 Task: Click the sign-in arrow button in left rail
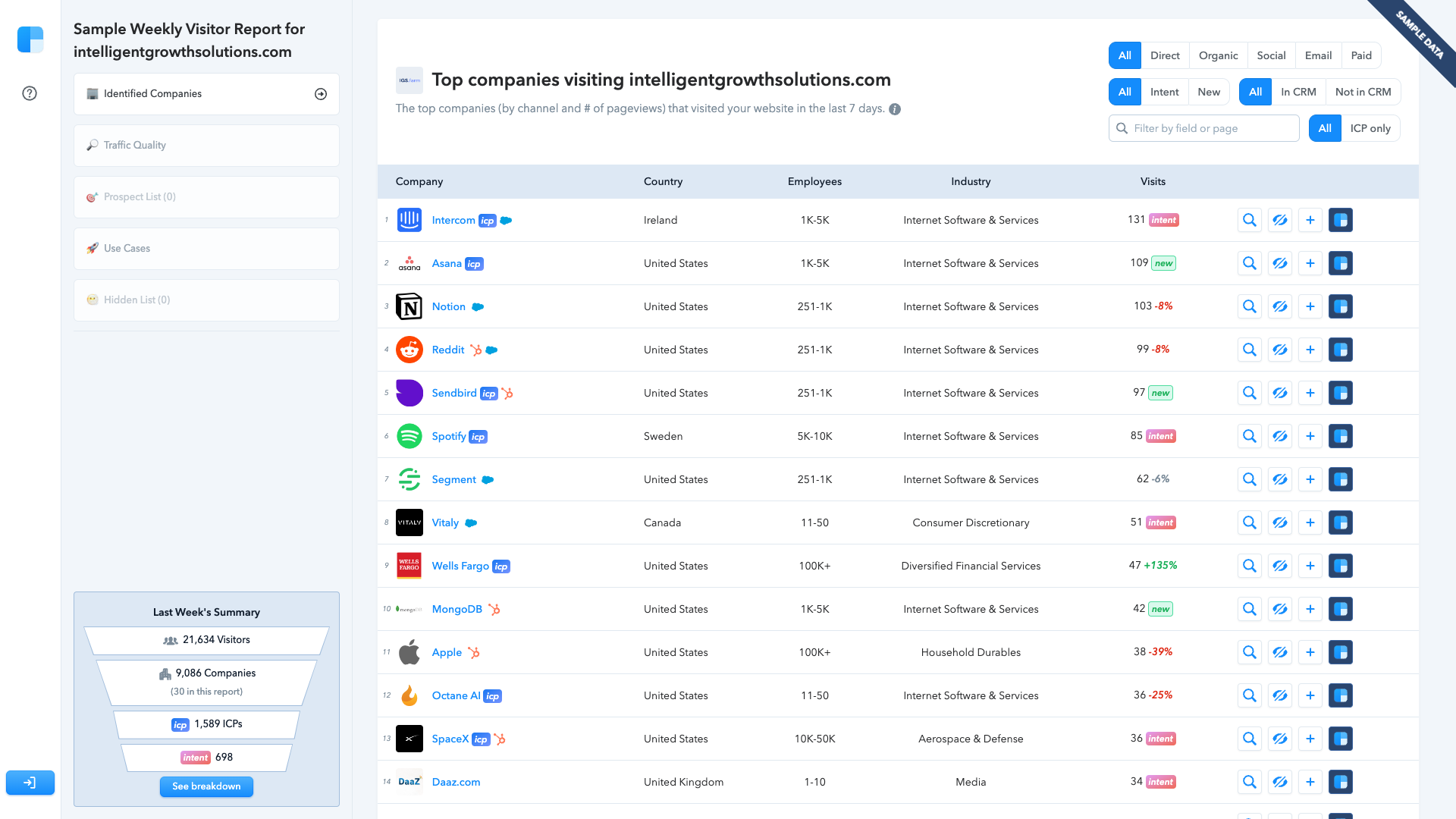[x=30, y=783]
